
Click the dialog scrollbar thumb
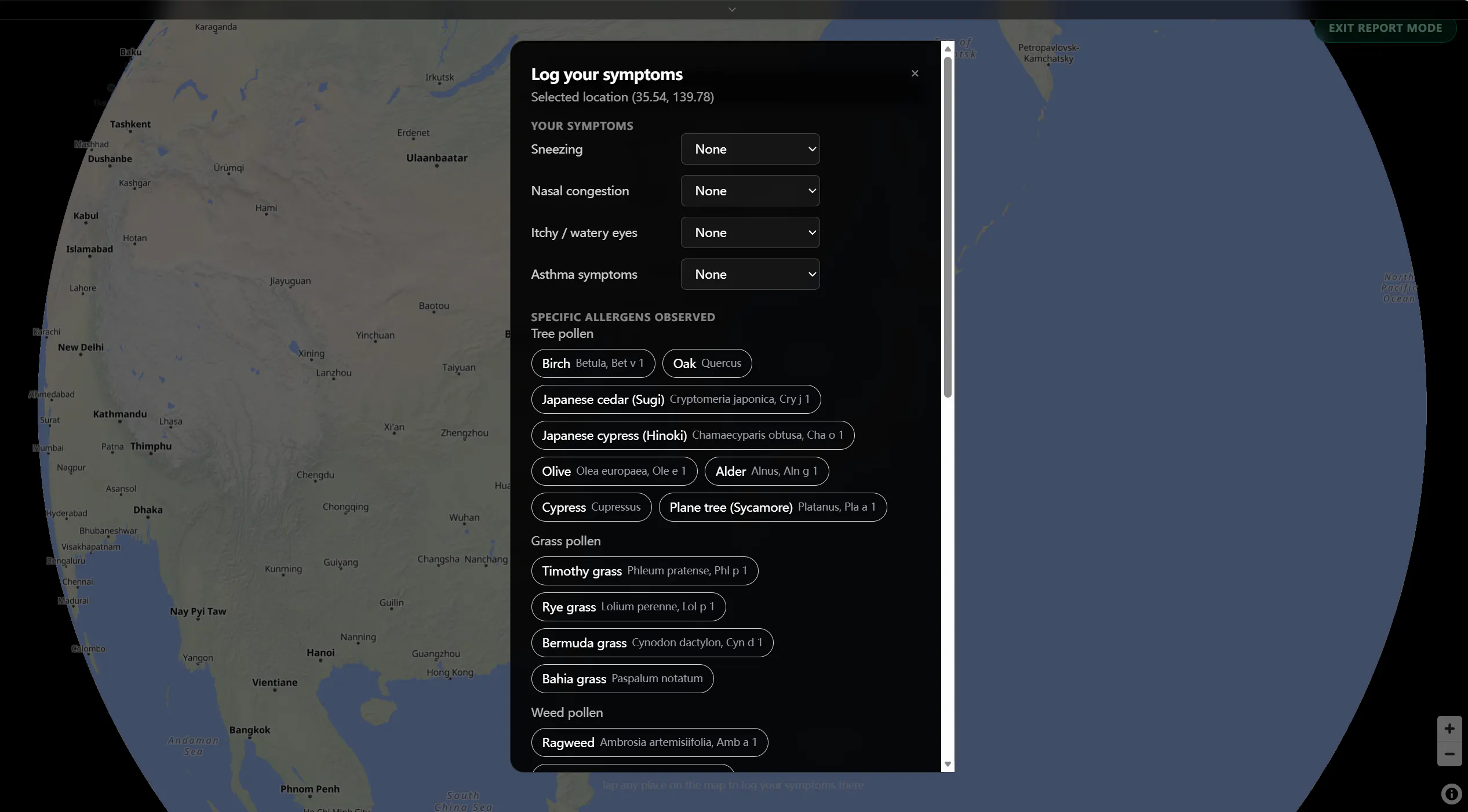948,227
